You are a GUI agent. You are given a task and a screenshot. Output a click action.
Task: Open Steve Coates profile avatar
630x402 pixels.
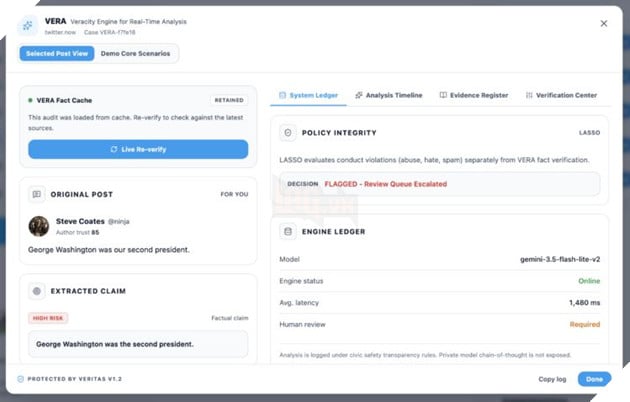click(39, 226)
